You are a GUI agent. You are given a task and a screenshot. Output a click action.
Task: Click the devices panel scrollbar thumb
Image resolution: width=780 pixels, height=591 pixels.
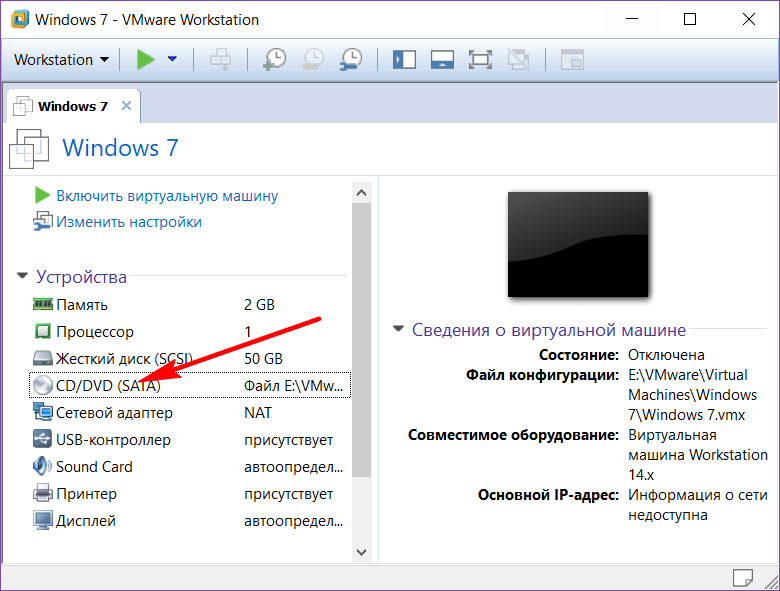coord(362,340)
